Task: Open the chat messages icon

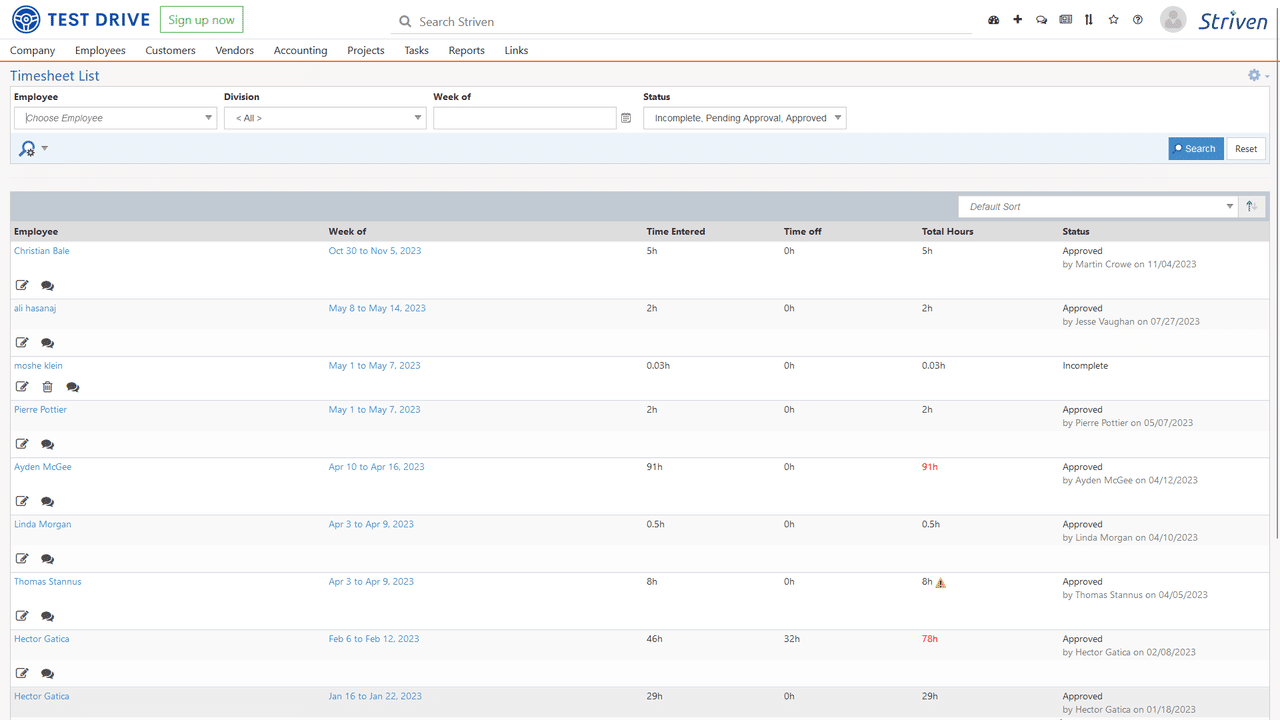Action: point(1041,19)
